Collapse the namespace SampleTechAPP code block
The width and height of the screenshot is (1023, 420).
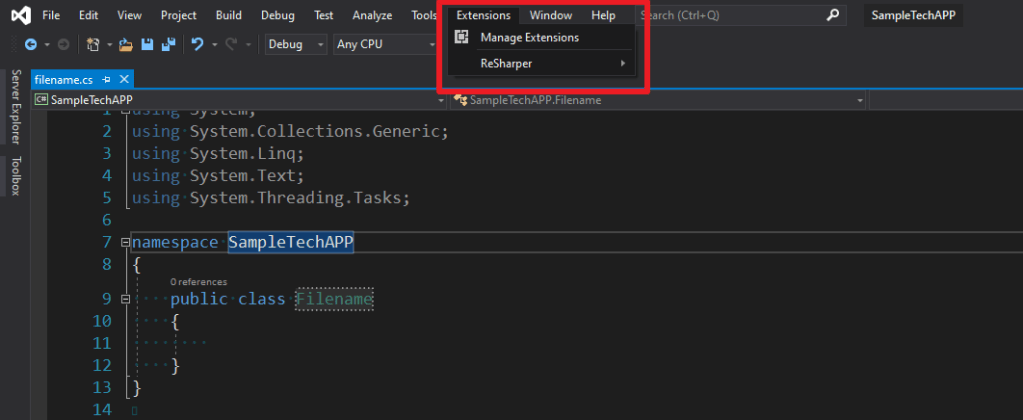pyautogui.click(x=124, y=243)
